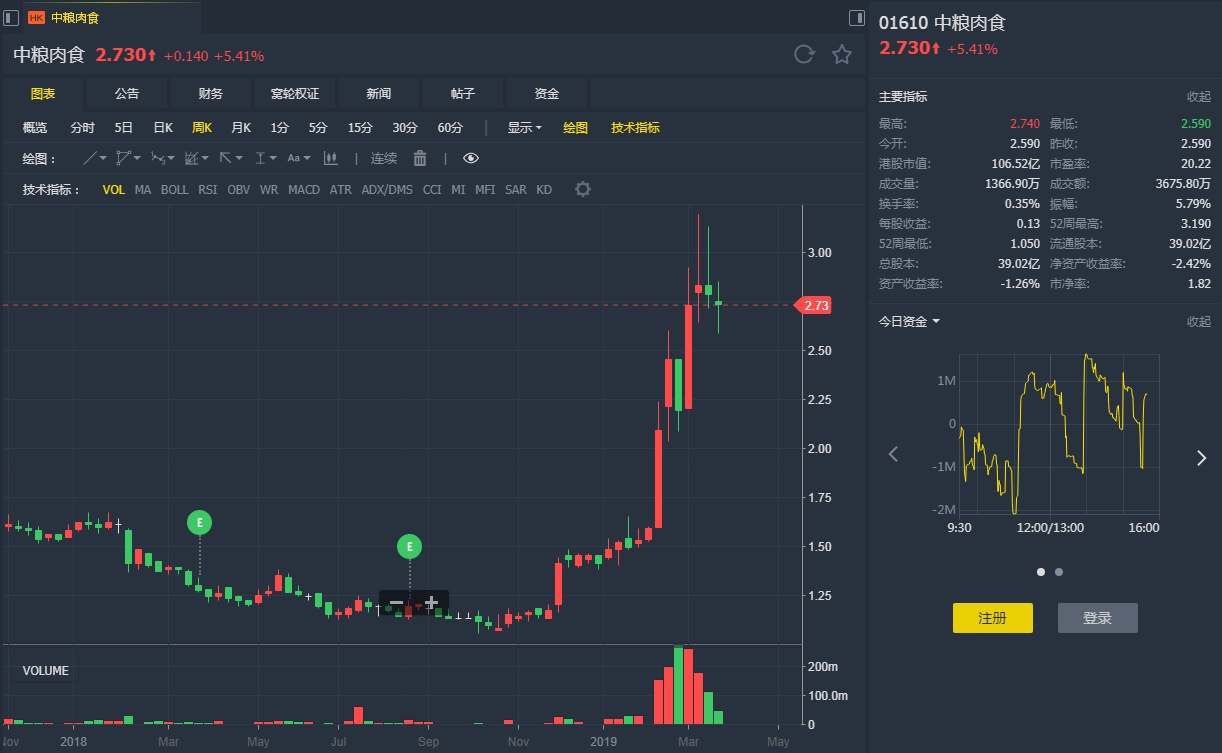Zoom out chart with the minus button

click(396, 603)
